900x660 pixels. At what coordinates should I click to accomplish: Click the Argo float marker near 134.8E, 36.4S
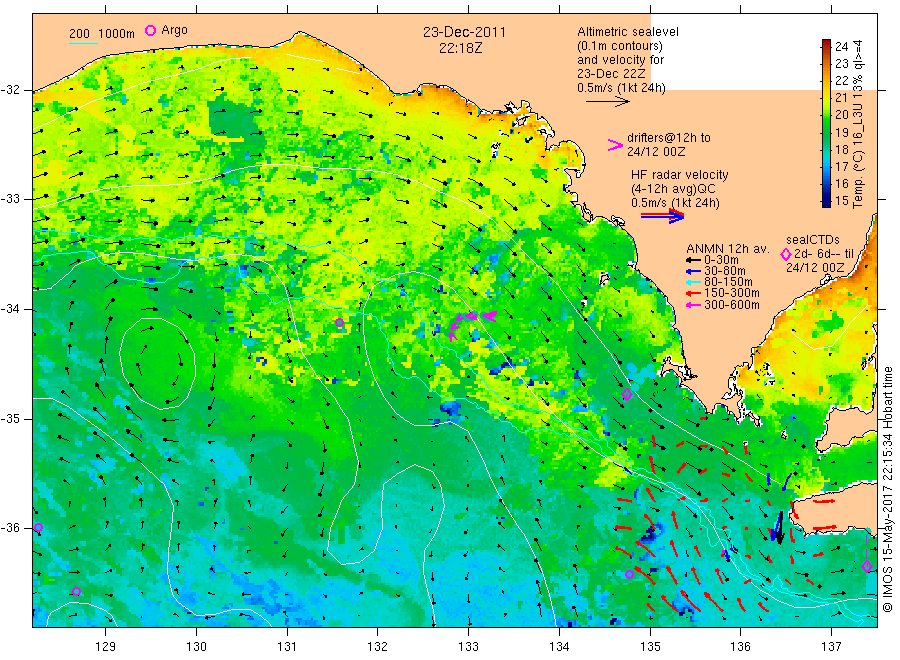[x=629, y=574]
